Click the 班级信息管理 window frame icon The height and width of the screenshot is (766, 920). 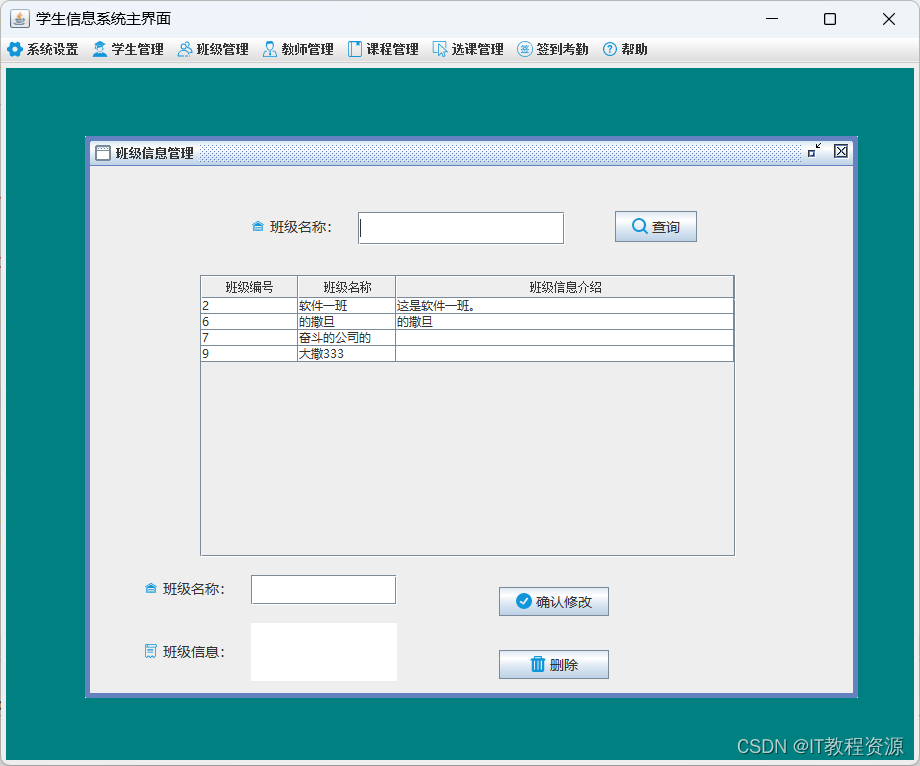[x=103, y=153]
